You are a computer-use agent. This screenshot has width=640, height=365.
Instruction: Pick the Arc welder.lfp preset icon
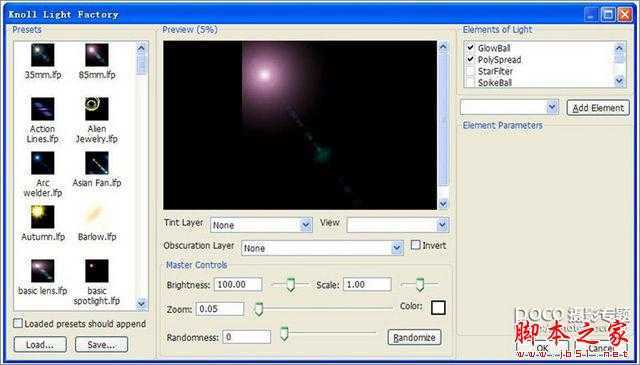[x=43, y=163]
